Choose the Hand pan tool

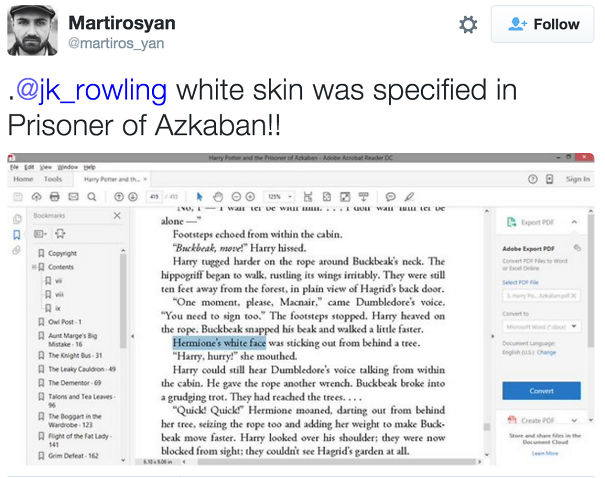pyautogui.click(x=218, y=197)
